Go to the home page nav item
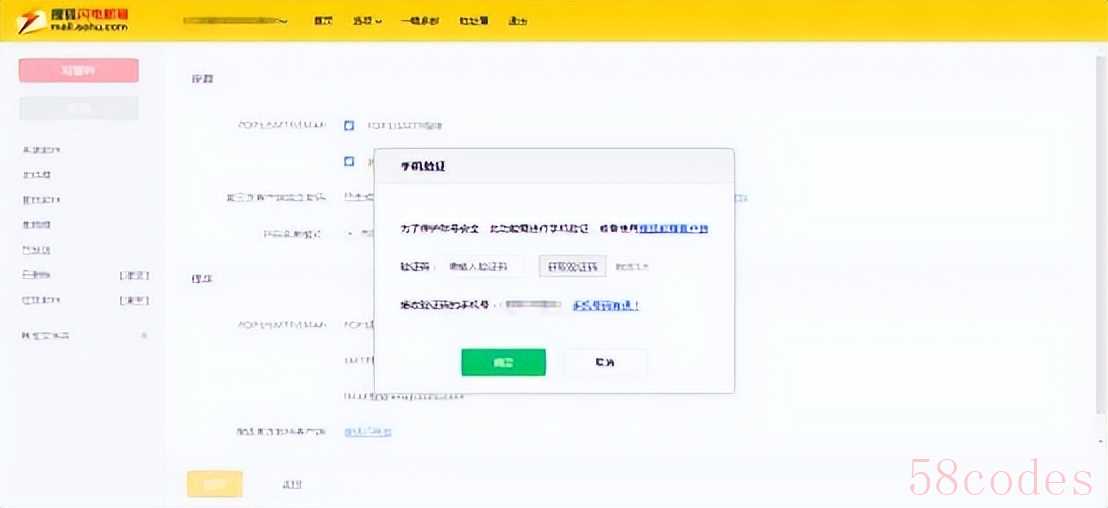 (x=322, y=21)
